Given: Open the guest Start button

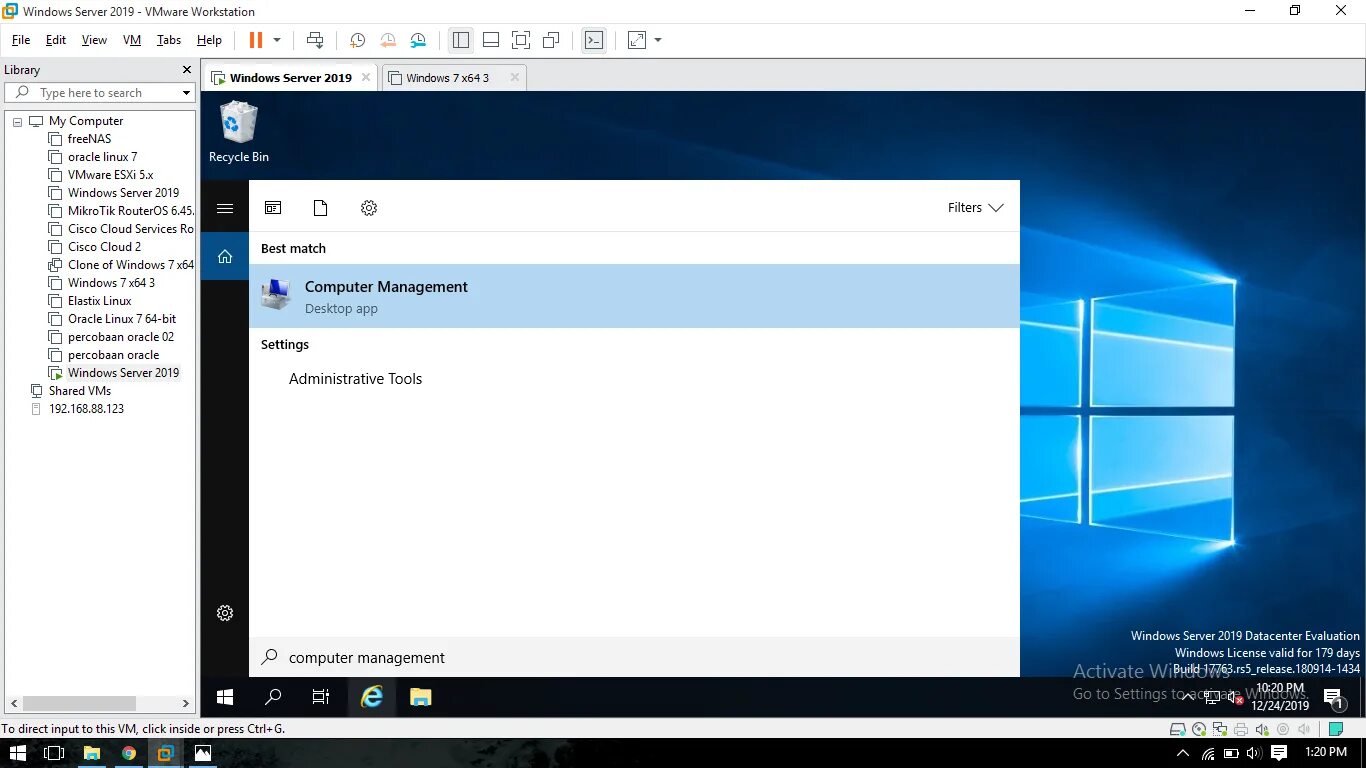Looking at the screenshot, I should pos(225,697).
